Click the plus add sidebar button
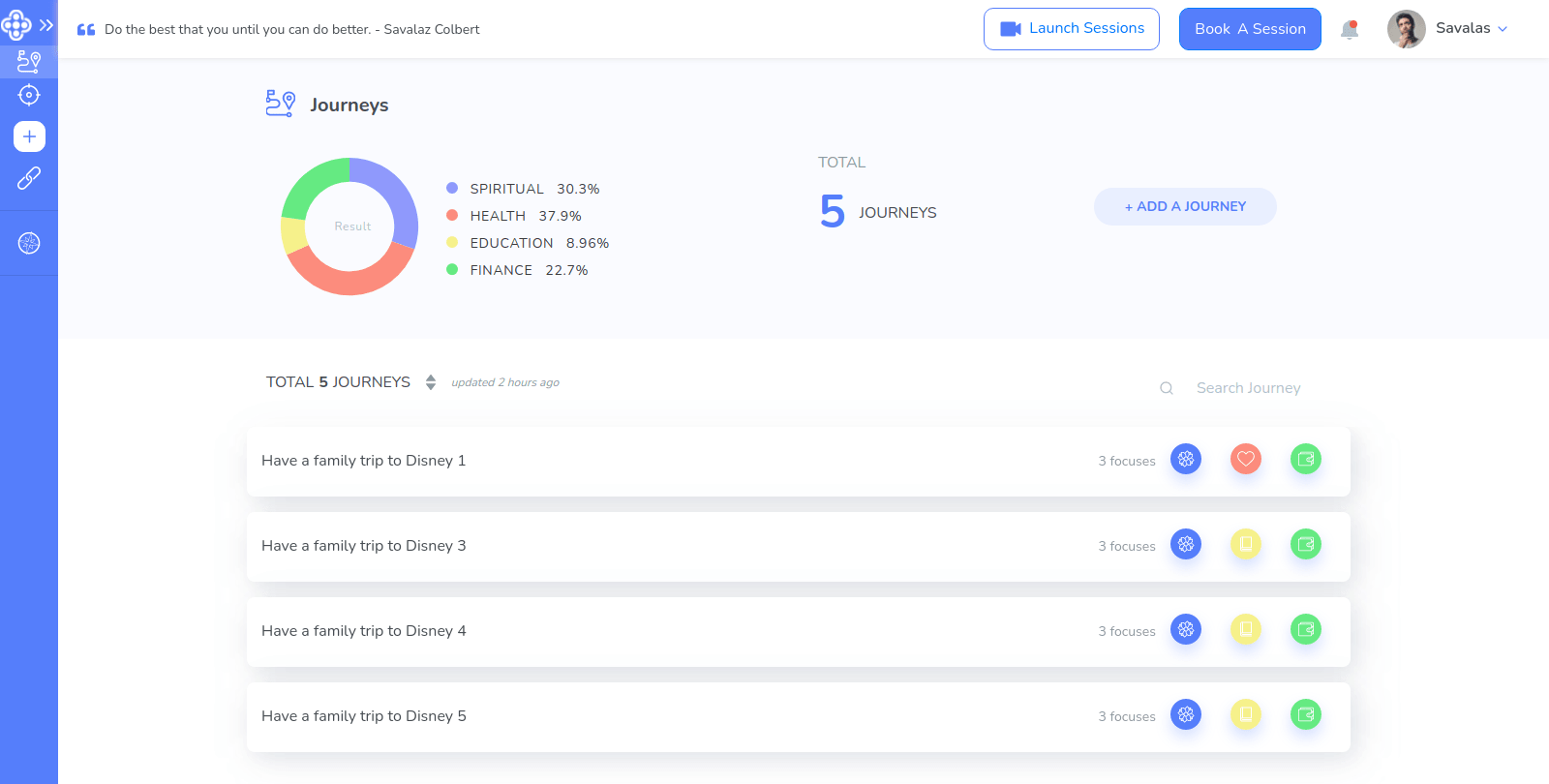This screenshot has width=1549, height=784. (x=29, y=136)
